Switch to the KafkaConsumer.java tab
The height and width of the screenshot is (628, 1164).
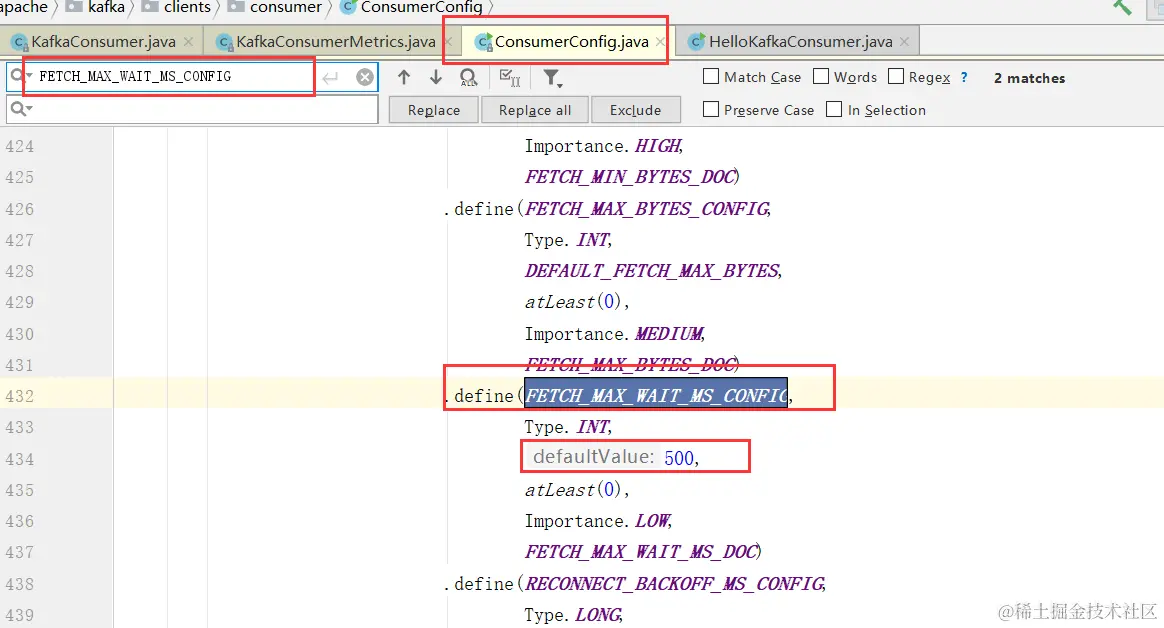click(x=103, y=42)
